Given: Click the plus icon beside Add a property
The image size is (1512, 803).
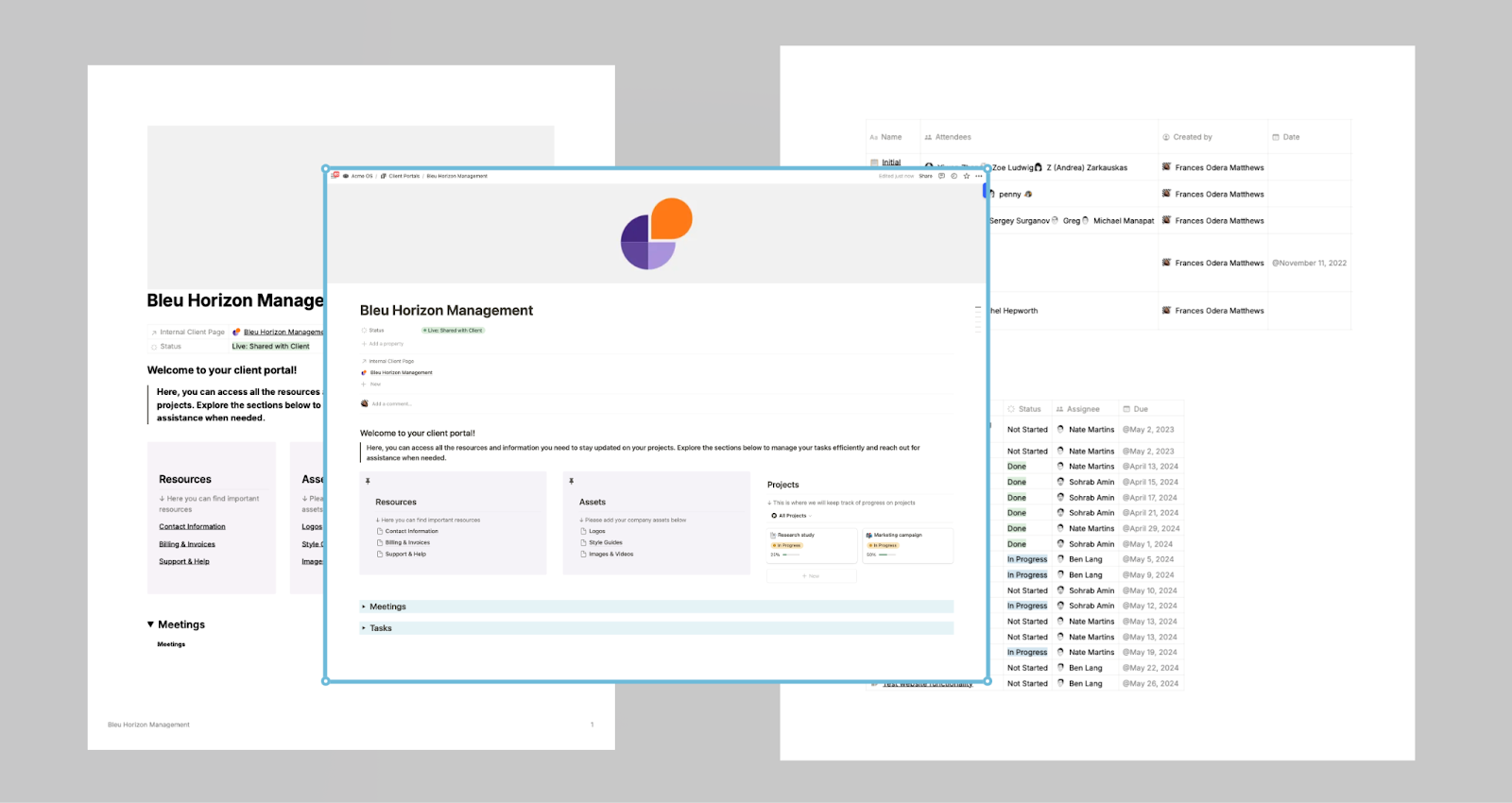Looking at the screenshot, I should point(364,344).
